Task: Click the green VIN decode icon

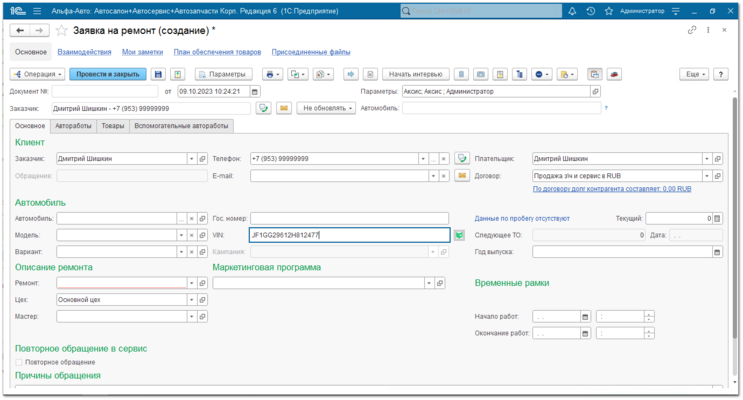Action: [459, 235]
